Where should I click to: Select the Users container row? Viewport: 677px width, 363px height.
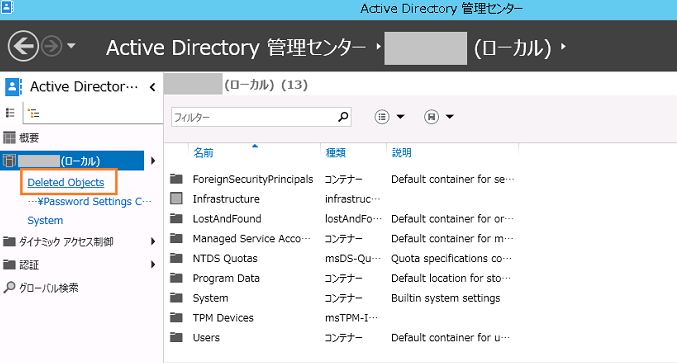[x=342, y=338]
